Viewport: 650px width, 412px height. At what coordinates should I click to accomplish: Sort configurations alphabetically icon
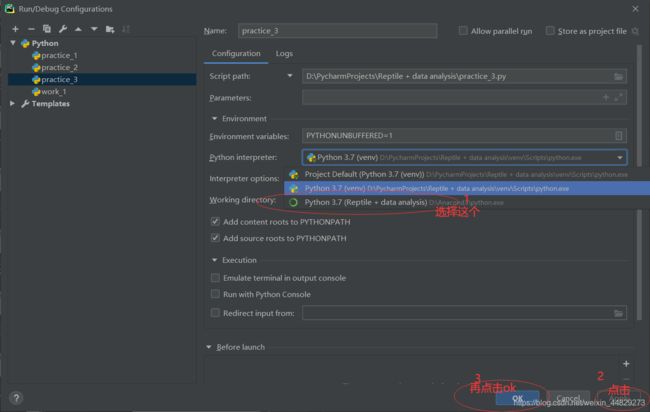[126, 29]
